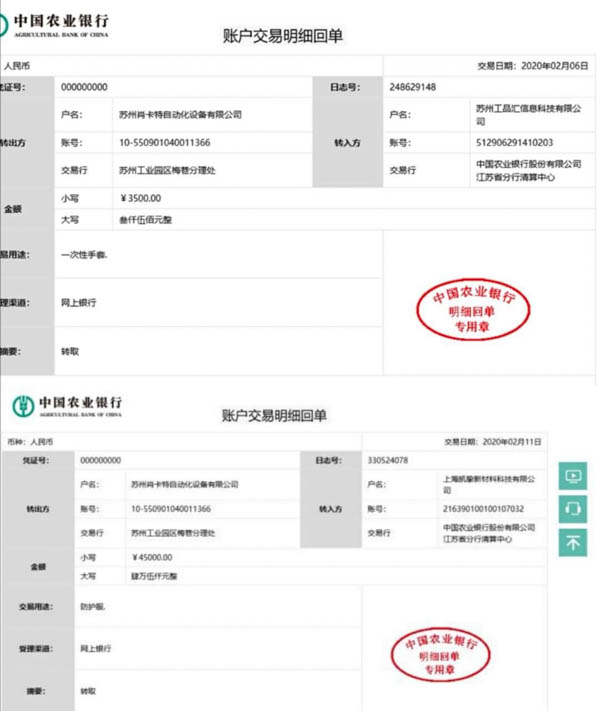Select the transaction date 2020年02月06日
Viewport: 600px width, 711px height.
point(554,66)
